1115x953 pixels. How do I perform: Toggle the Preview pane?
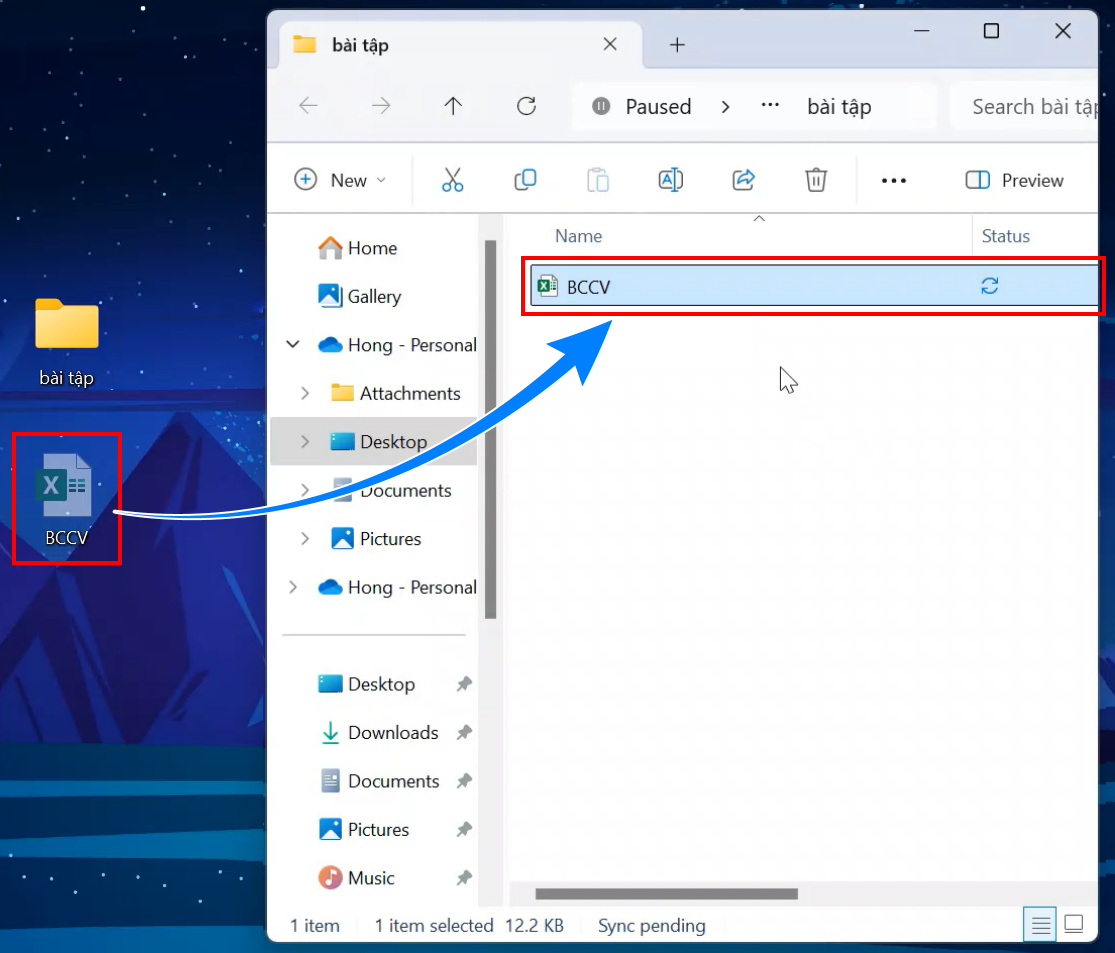1014,180
